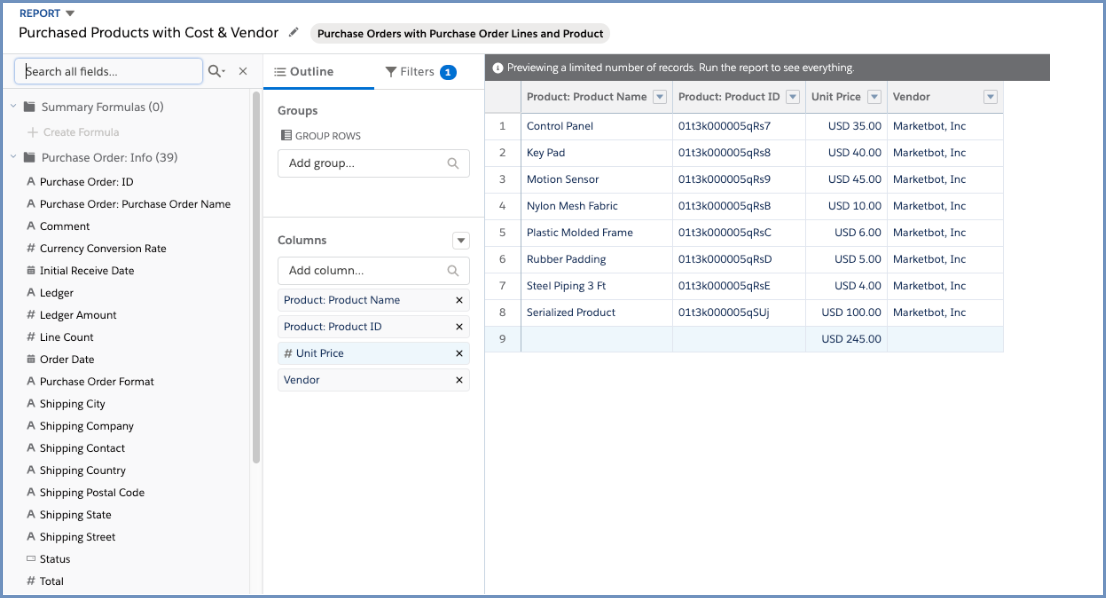Screen dimensions: 1106x598
Task: Open the Columns options dropdown
Action: pyautogui.click(x=461, y=240)
